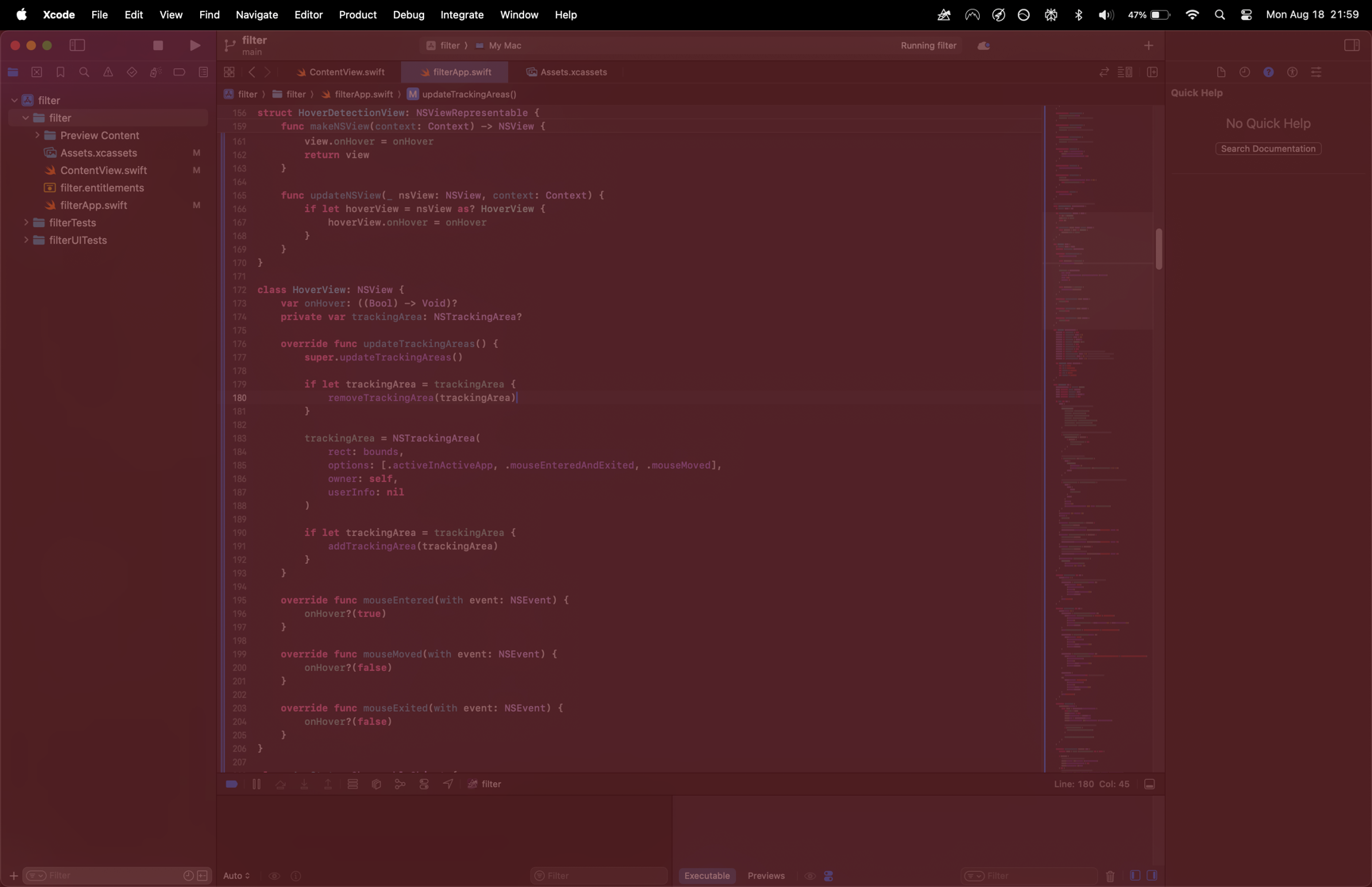The width and height of the screenshot is (1372, 887).
Task: Toggle the left navigator sidebar
Action: [77, 45]
